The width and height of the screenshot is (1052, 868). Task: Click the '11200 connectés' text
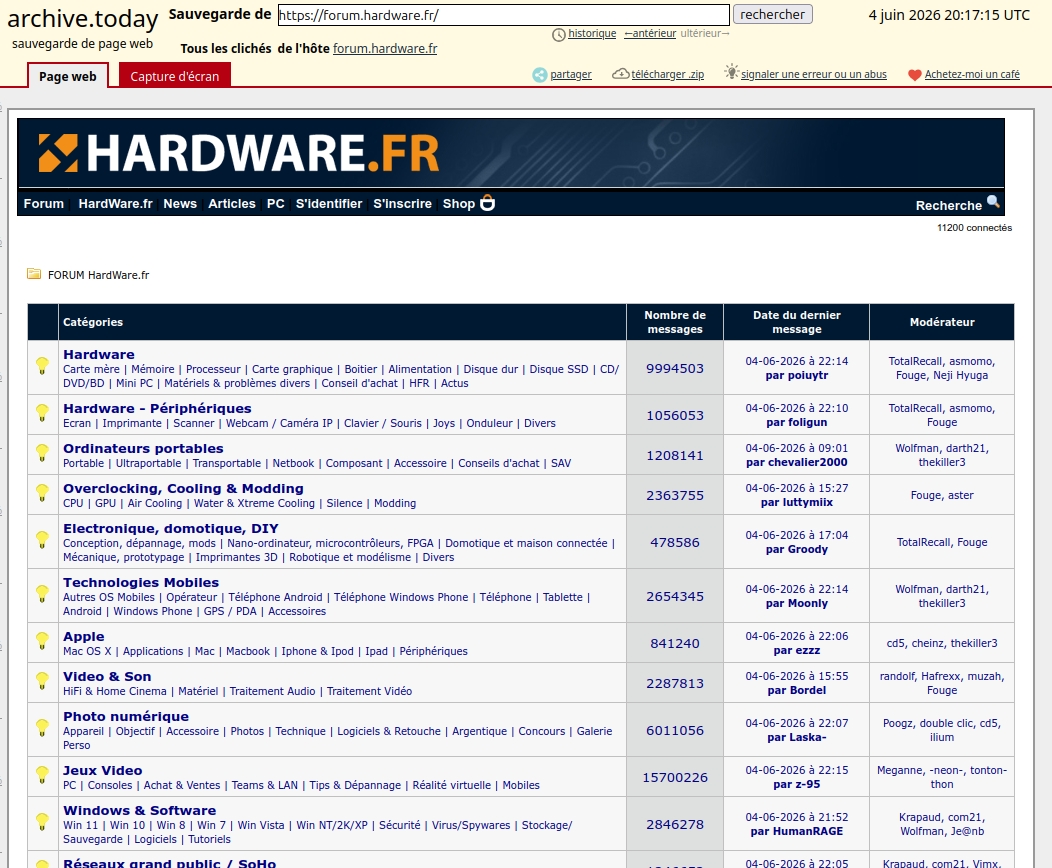tap(974, 227)
